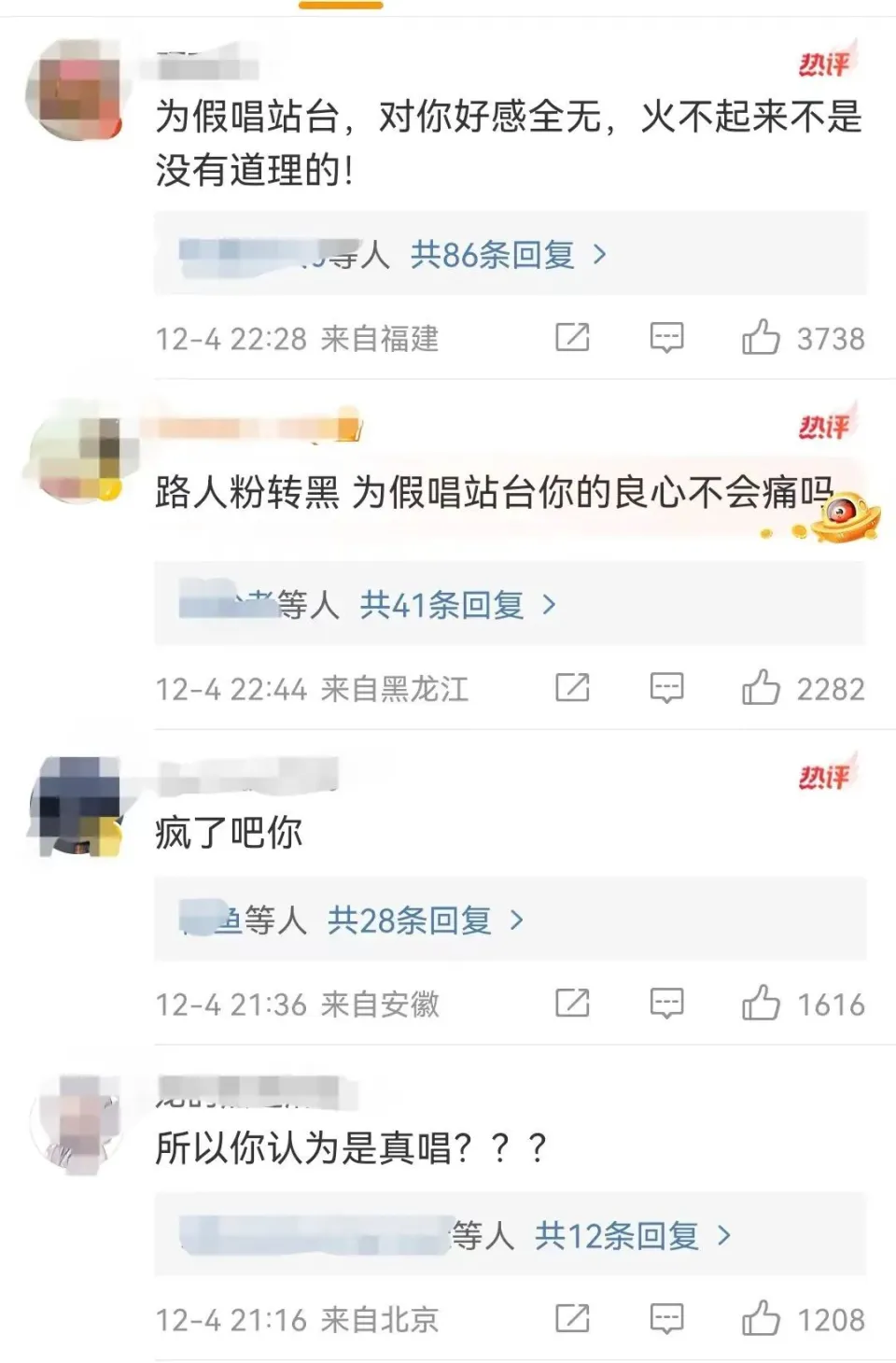
Task: Share the comment from 安徽
Action: pyautogui.click(x=572, y=1004)
